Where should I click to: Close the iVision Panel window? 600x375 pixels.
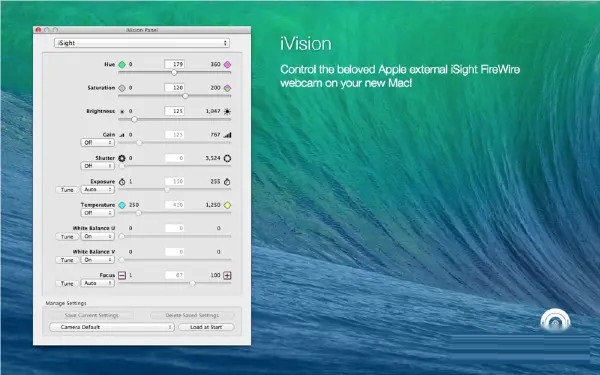coord(38,30)
